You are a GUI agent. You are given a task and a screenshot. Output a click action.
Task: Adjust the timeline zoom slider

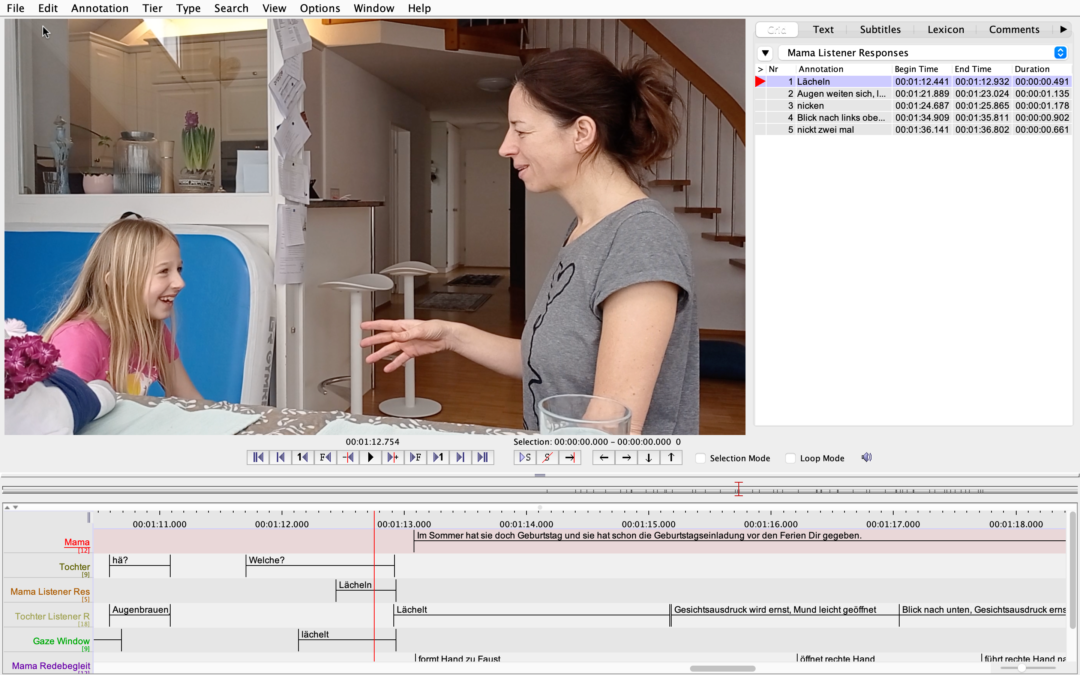(x=1021, y=668)
